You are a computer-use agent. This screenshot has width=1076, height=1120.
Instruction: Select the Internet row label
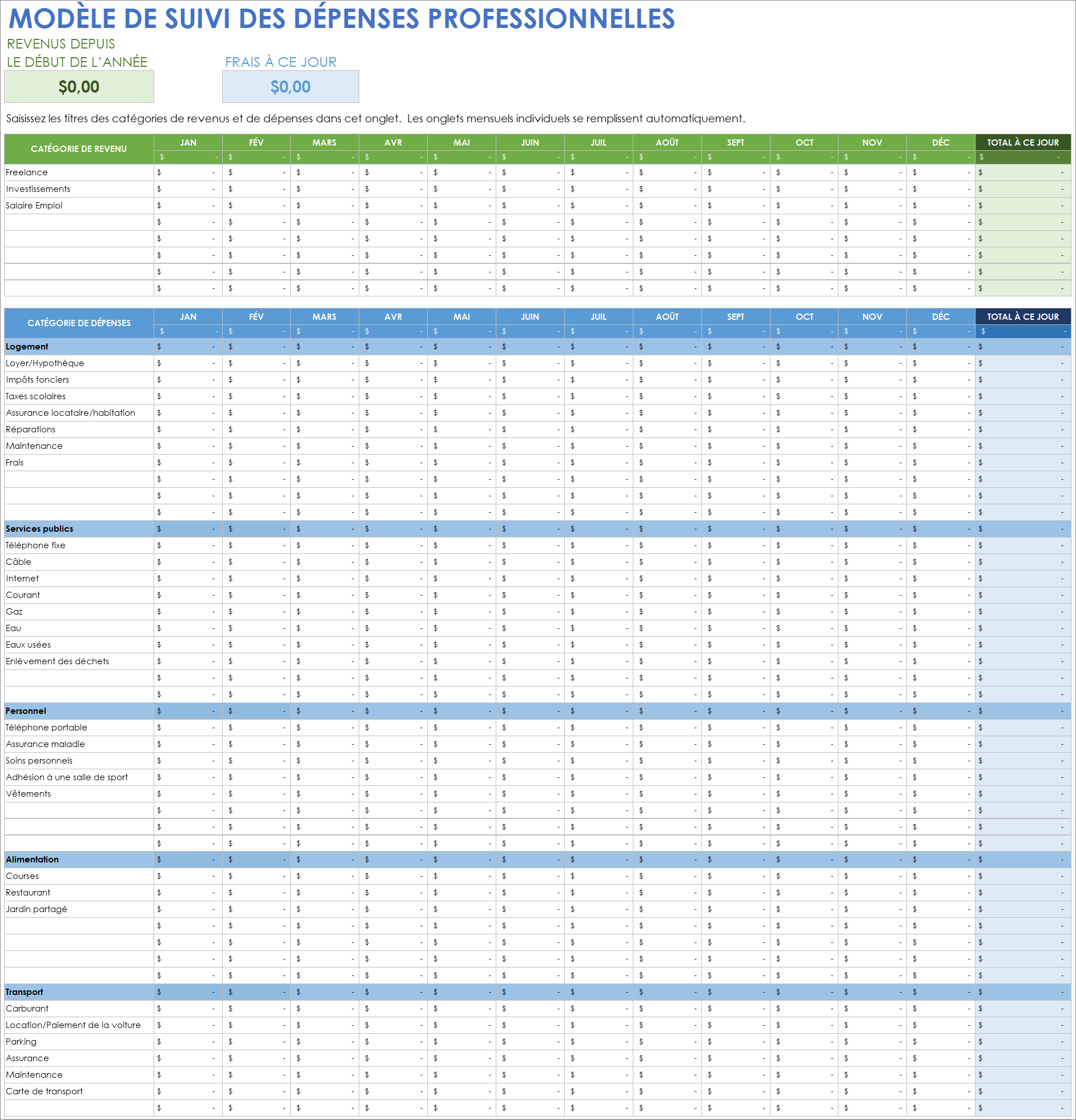pos(22,579)
